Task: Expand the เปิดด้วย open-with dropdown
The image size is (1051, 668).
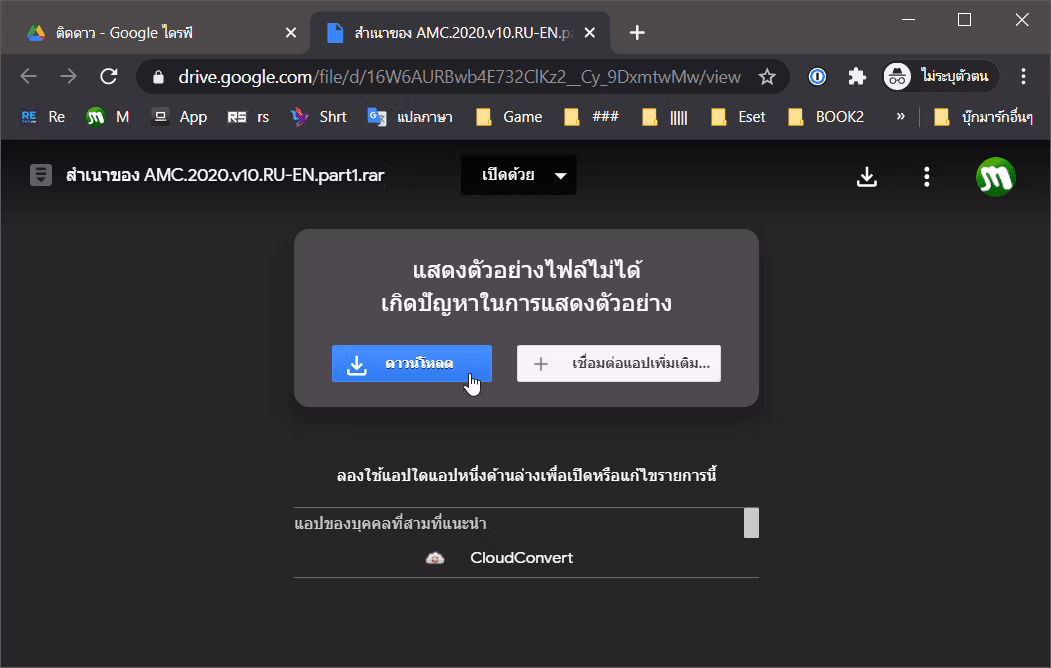Action: pyautogui.click(x=519, y=176)
